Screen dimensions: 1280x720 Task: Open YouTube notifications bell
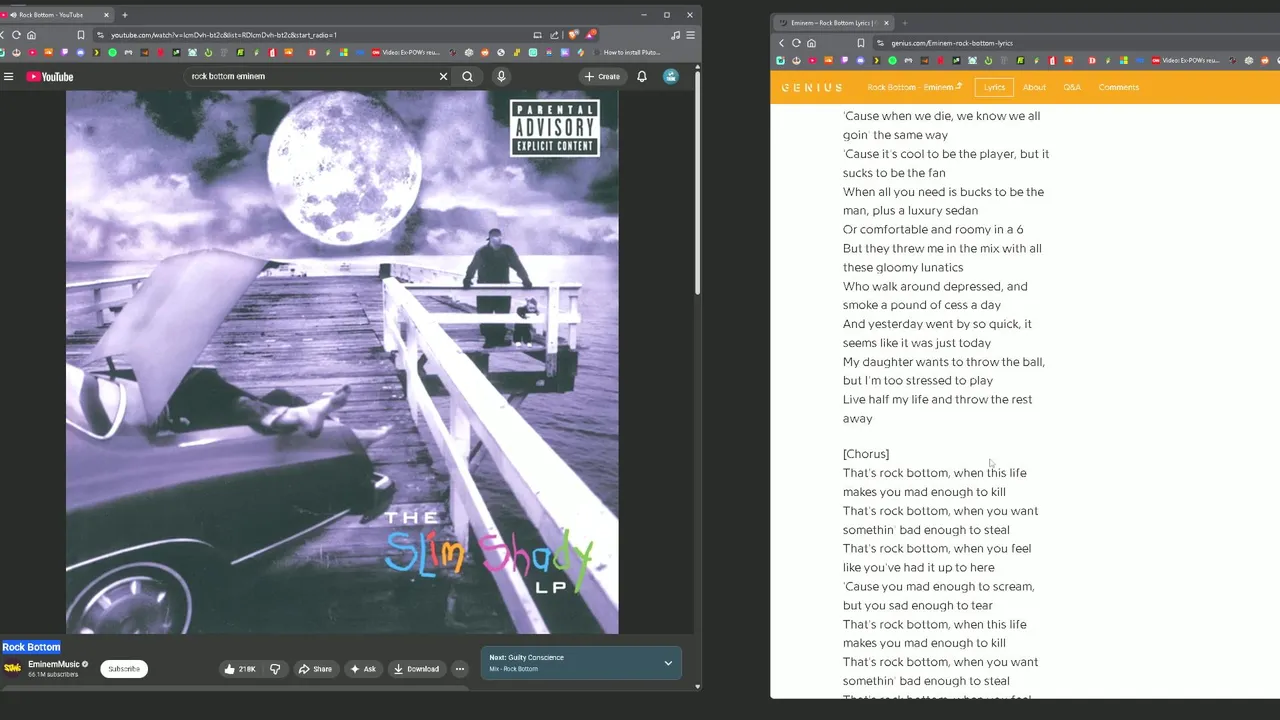(642, 76)
